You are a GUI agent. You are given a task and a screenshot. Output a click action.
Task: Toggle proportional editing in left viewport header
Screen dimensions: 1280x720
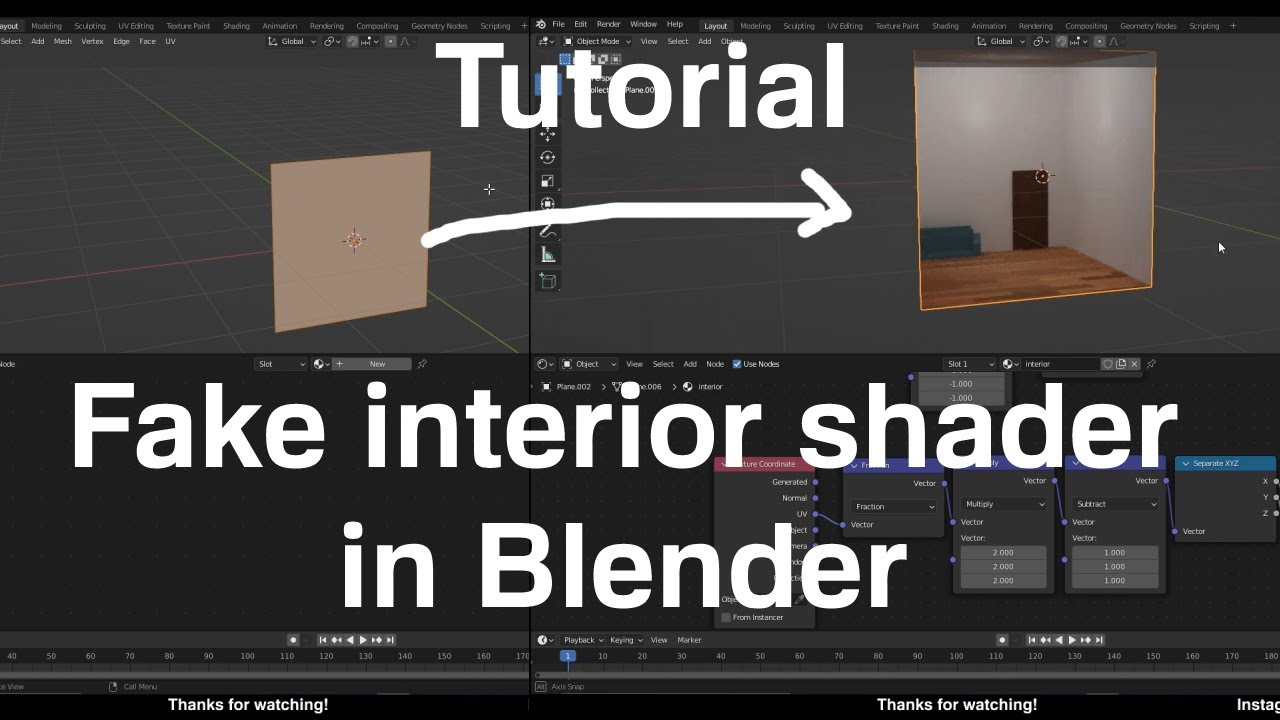(390, 41)
